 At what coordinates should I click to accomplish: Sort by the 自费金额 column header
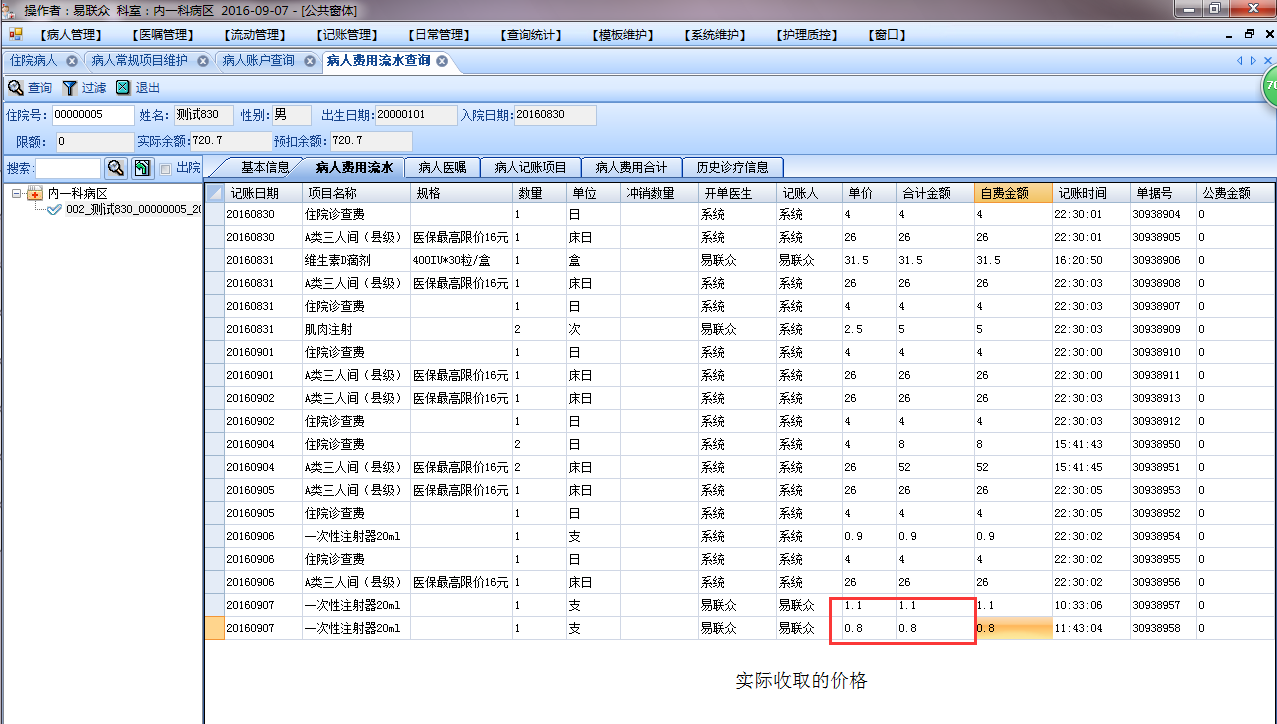coord(1013,193)
